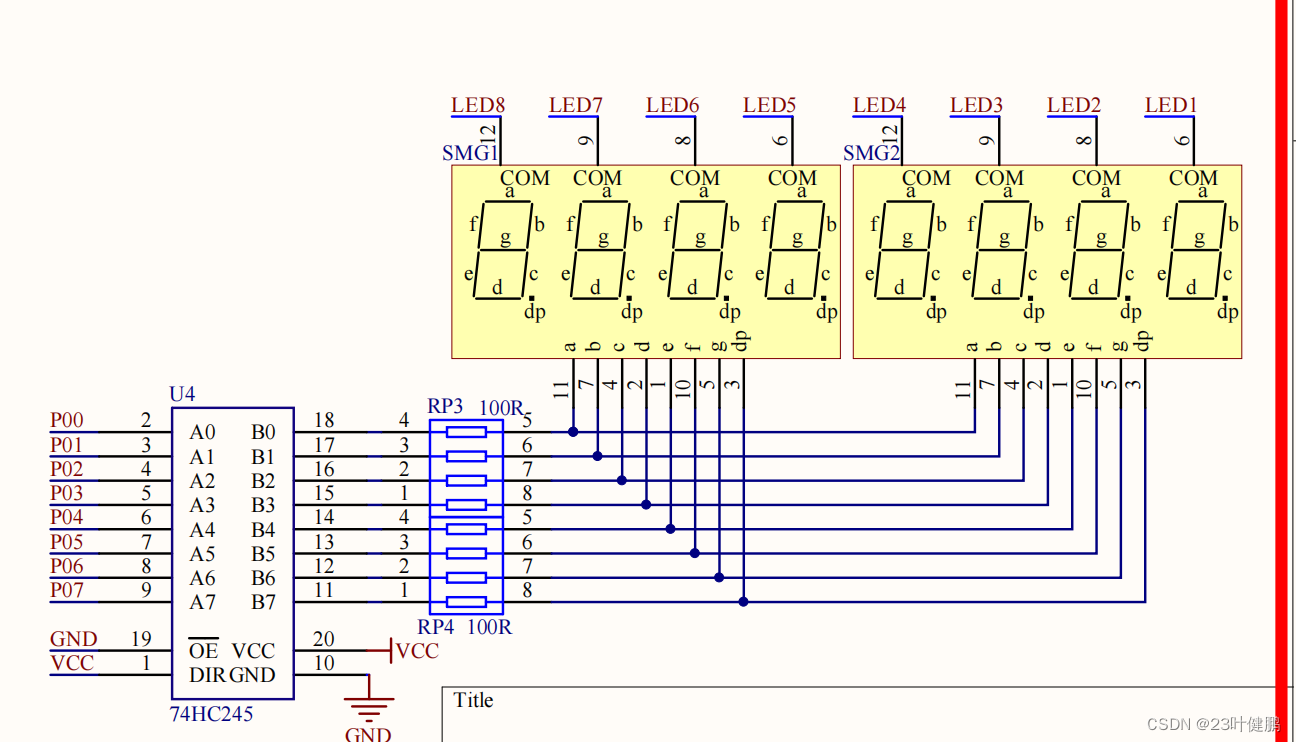Select the DIR pin name in U4
Screen dimensions: 1296x742
pyautogui.click(x=208, y=675)
